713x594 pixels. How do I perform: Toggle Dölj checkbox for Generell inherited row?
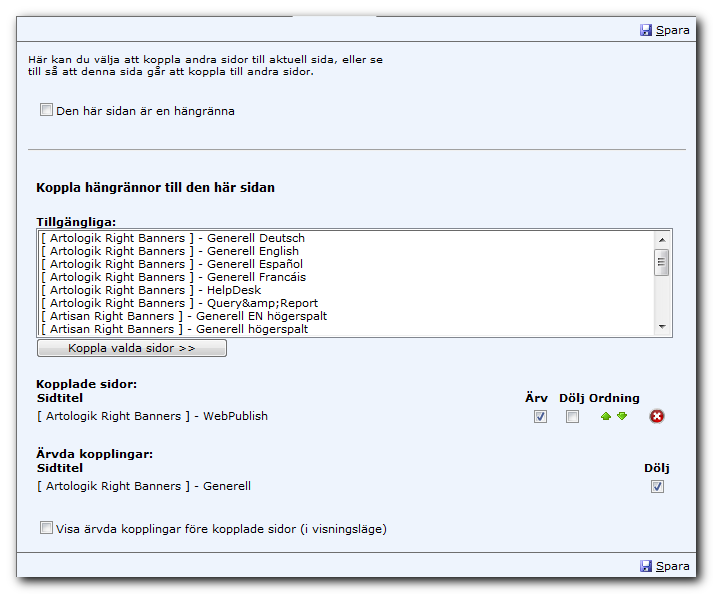[657, 487]
